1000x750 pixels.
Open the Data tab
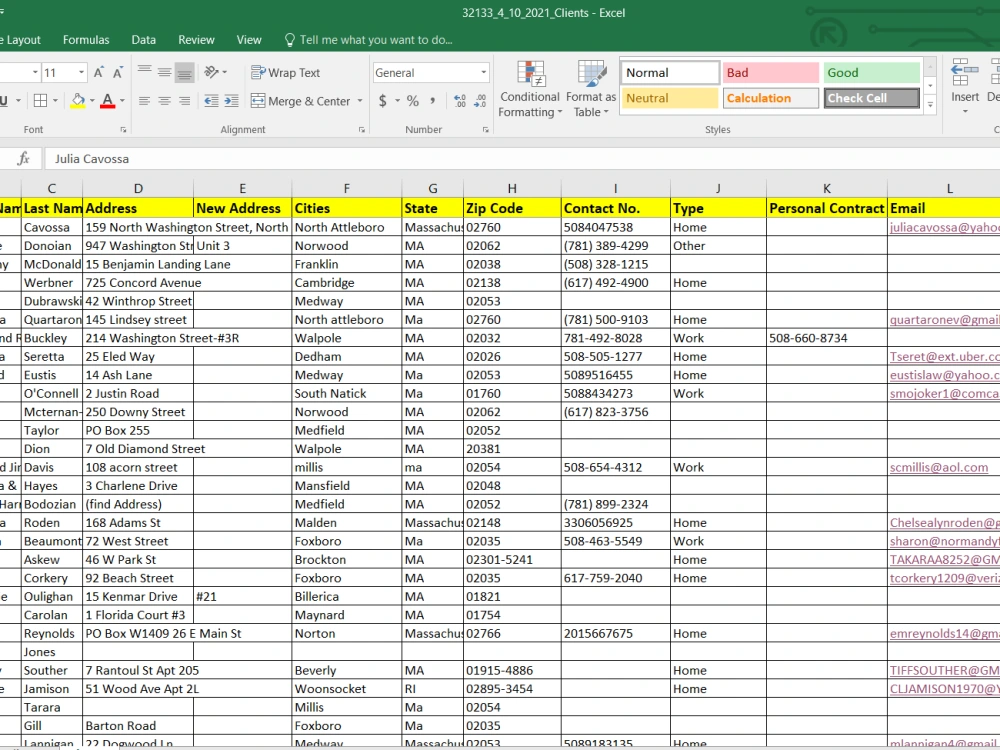(x=143, y=40)
